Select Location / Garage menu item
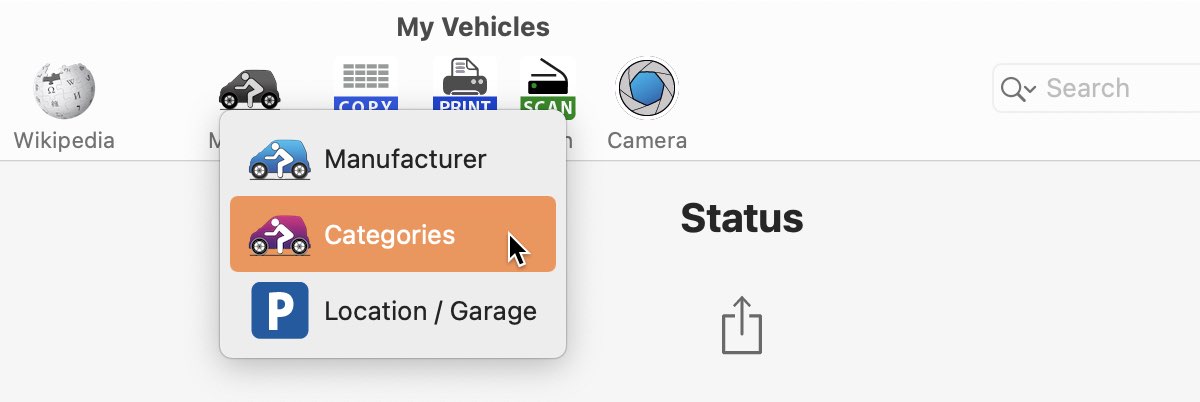 (x=393, y=311)
